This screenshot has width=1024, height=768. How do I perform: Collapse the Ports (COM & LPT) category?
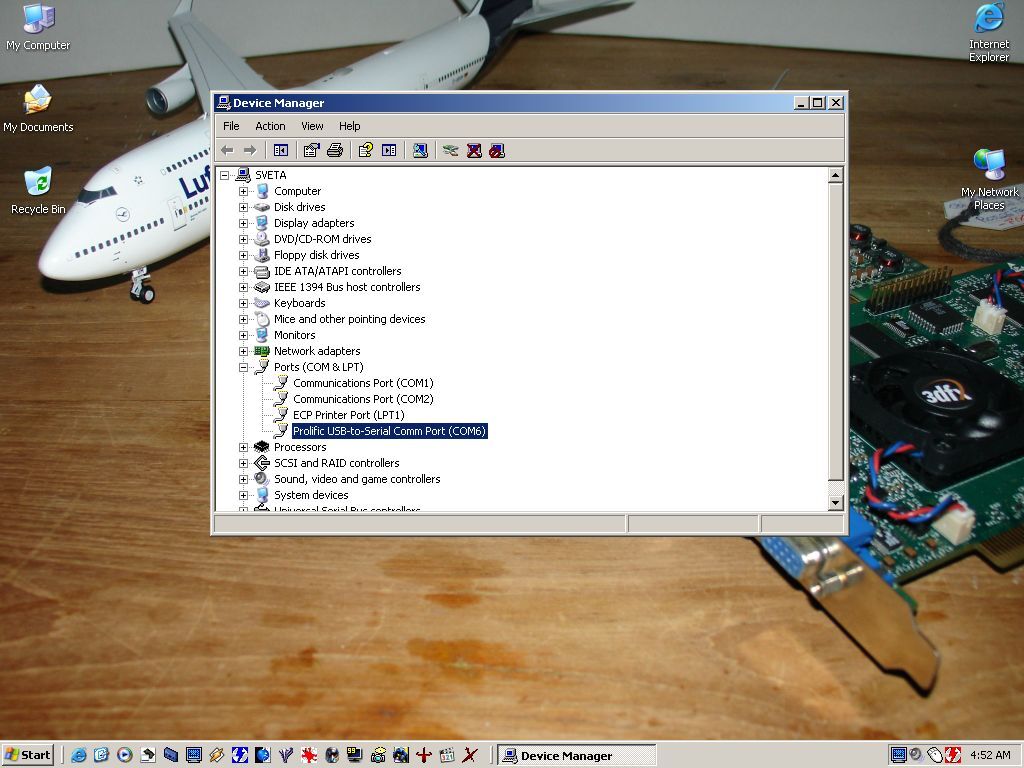pyautogui.click(x=244, y=367)
